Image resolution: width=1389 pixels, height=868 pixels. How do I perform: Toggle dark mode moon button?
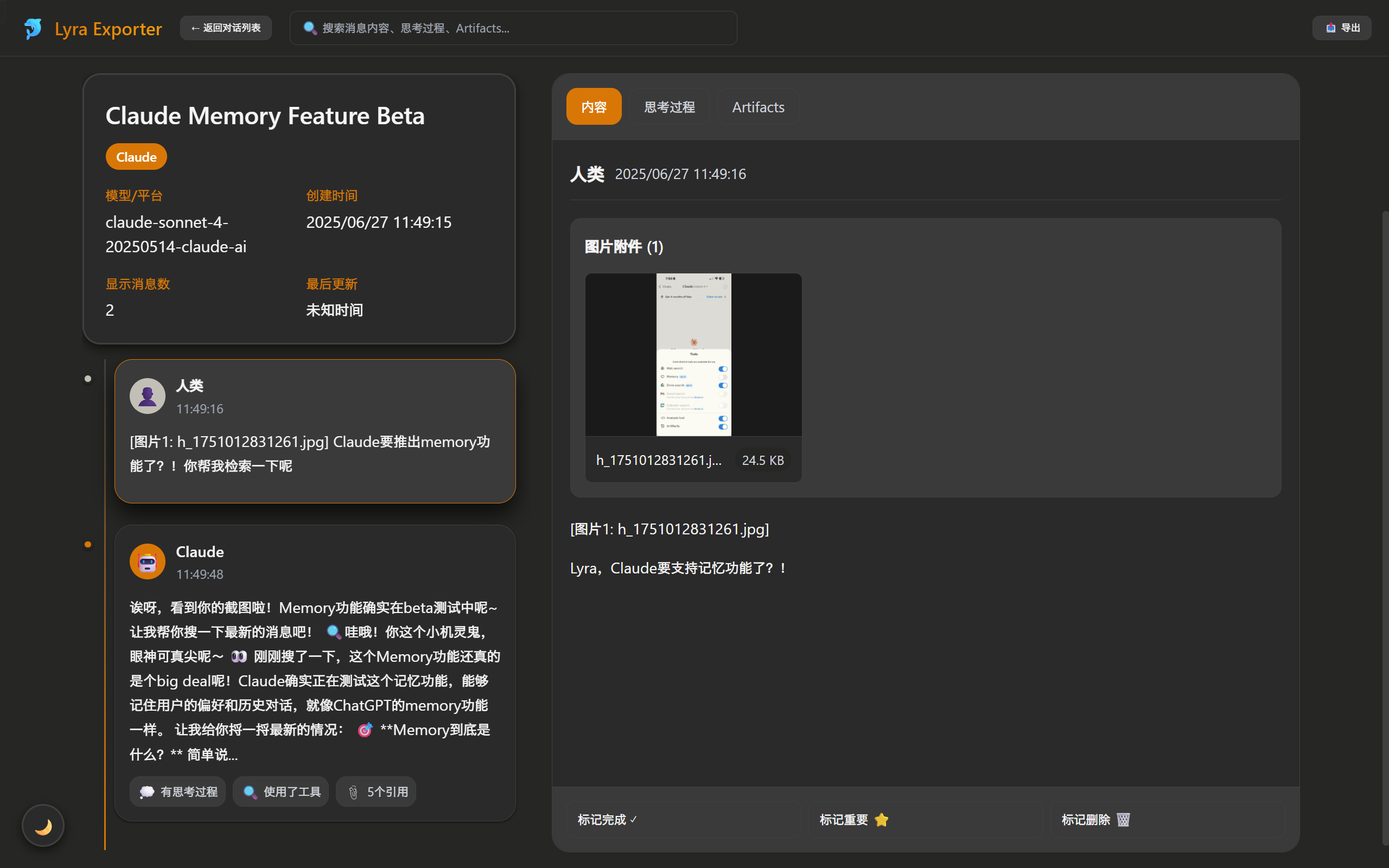(43, 826)
